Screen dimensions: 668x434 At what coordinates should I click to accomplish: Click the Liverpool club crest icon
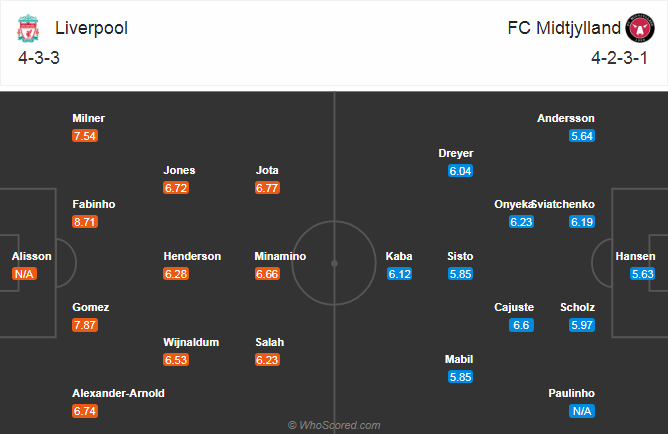click(27, 29)
